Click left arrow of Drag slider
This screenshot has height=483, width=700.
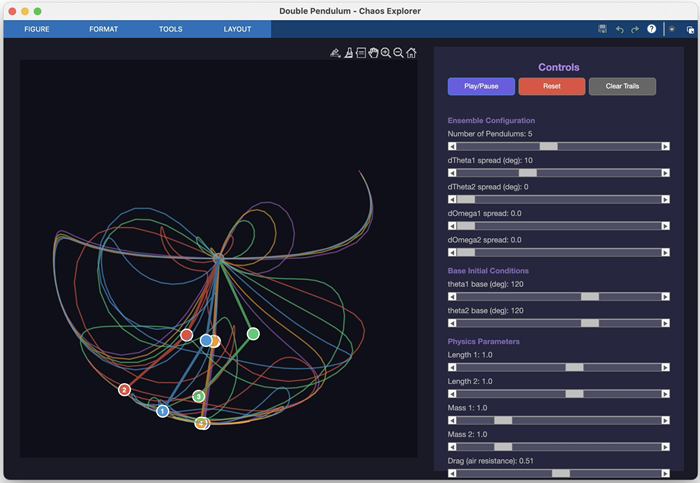[x=452, y=473]
